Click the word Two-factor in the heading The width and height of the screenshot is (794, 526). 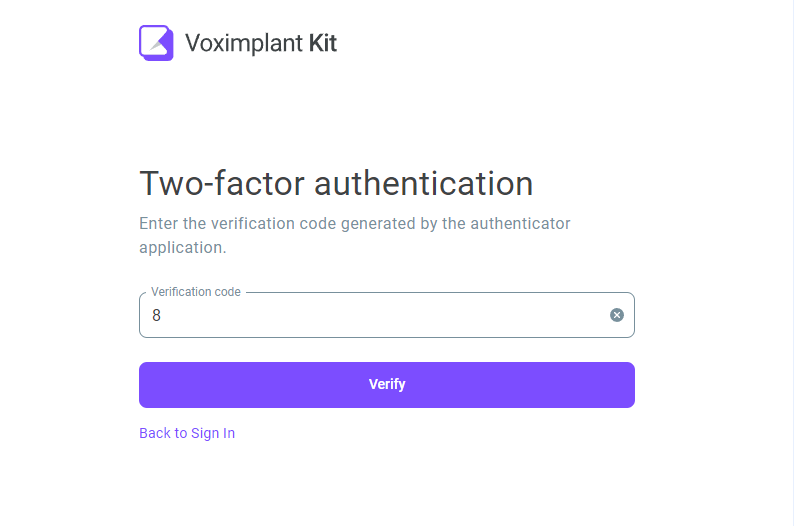(222, 183)
